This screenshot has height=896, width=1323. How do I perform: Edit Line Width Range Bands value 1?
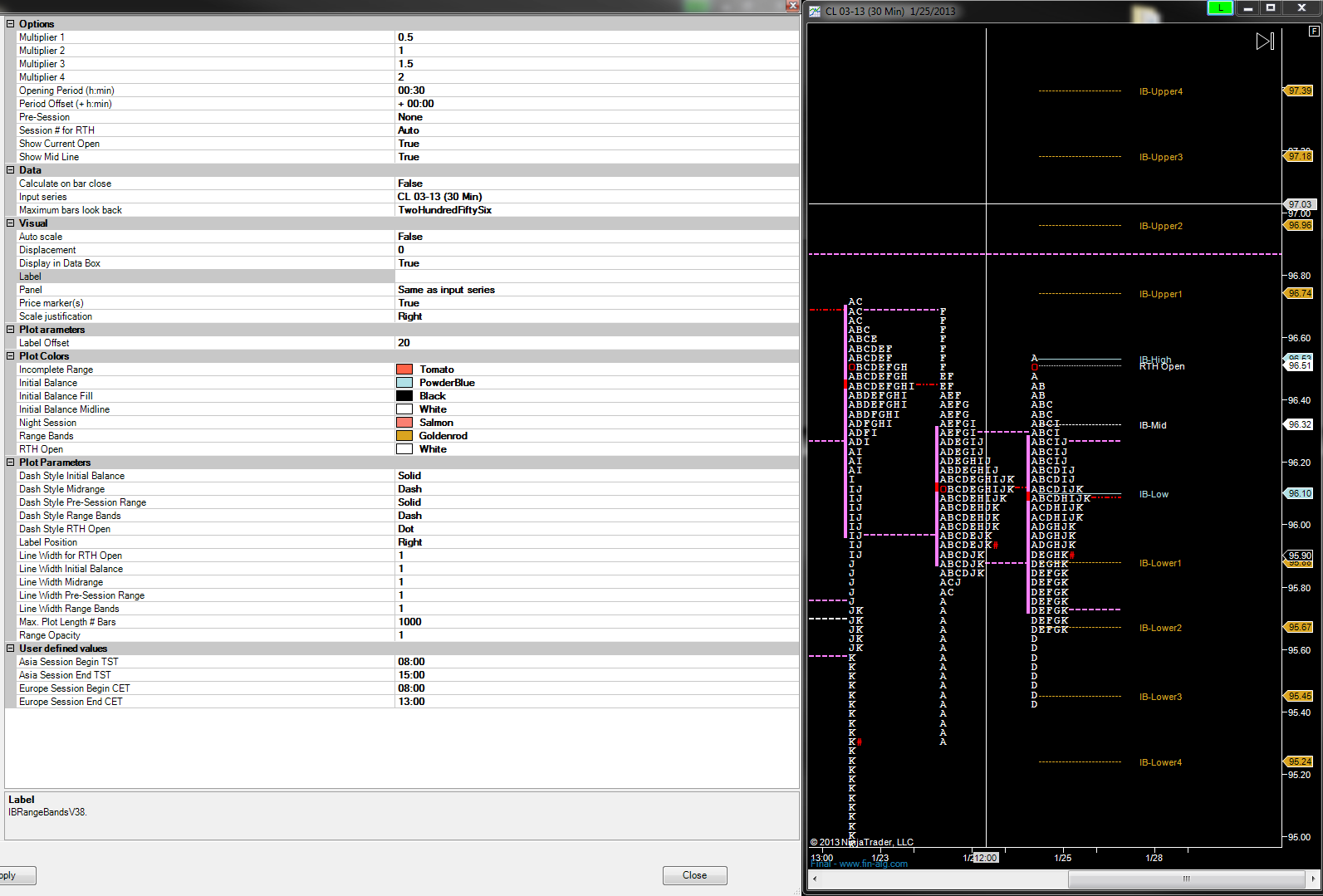coord(596,609)
